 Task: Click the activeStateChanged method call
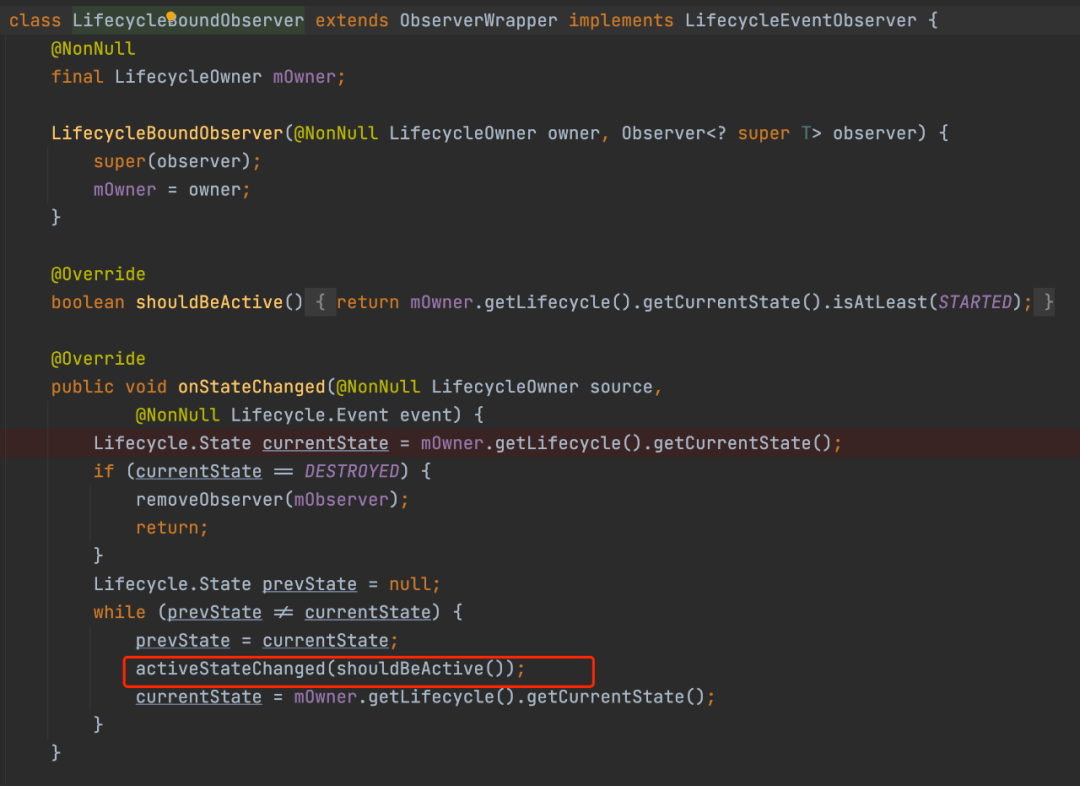pos(230,669)
